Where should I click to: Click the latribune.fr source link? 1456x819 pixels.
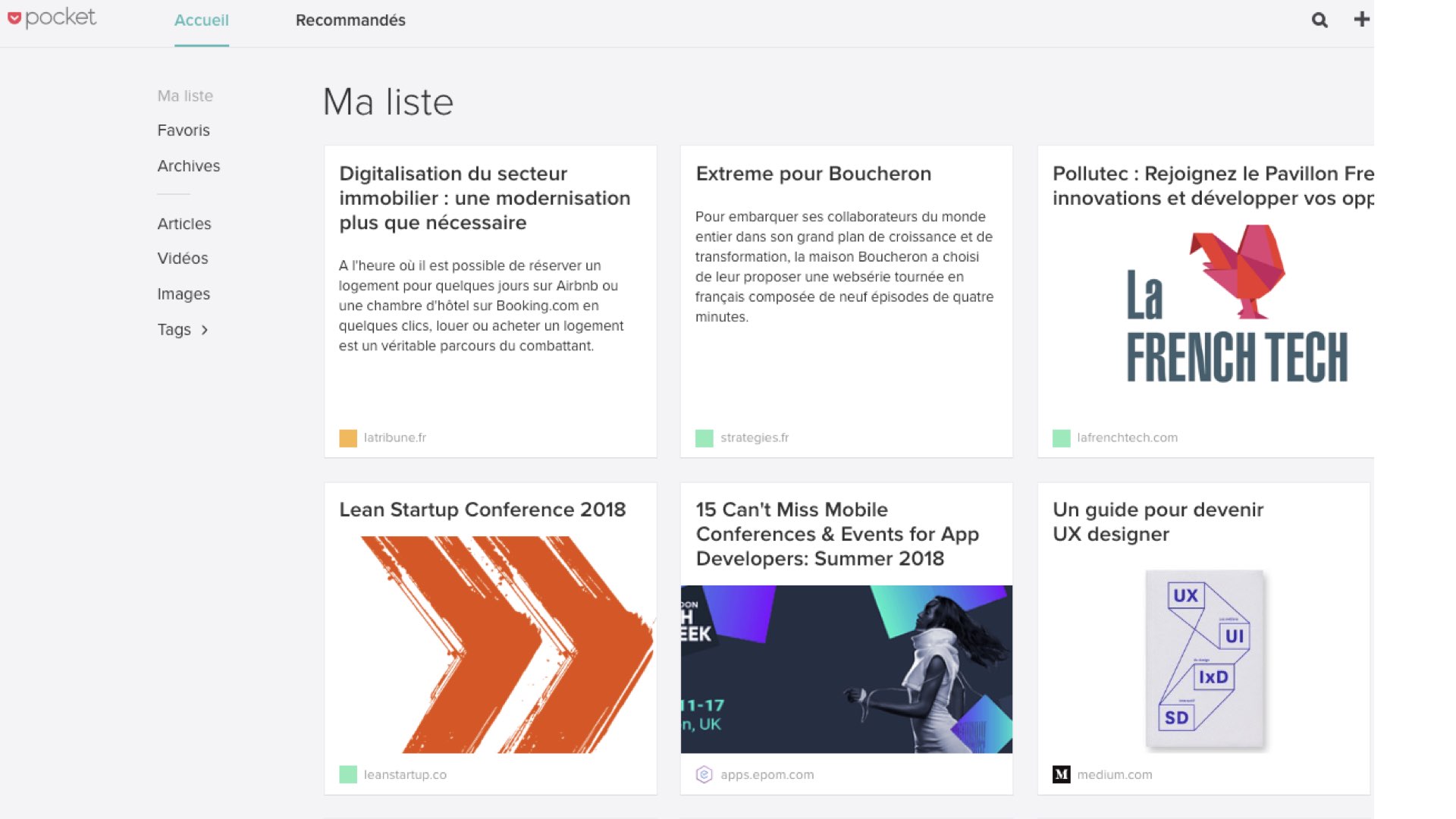click(x=395, y=438)
